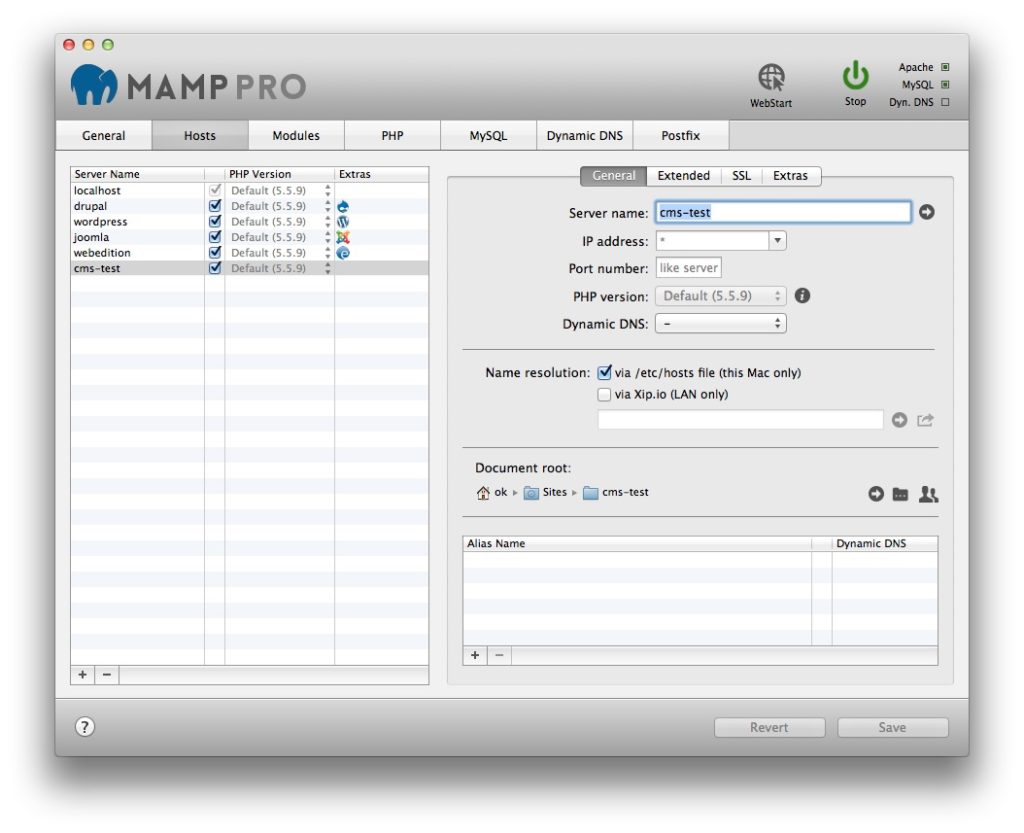Select the General host settings segment
The height and width of the screenshot is (833, 1024).
point(614,176)
